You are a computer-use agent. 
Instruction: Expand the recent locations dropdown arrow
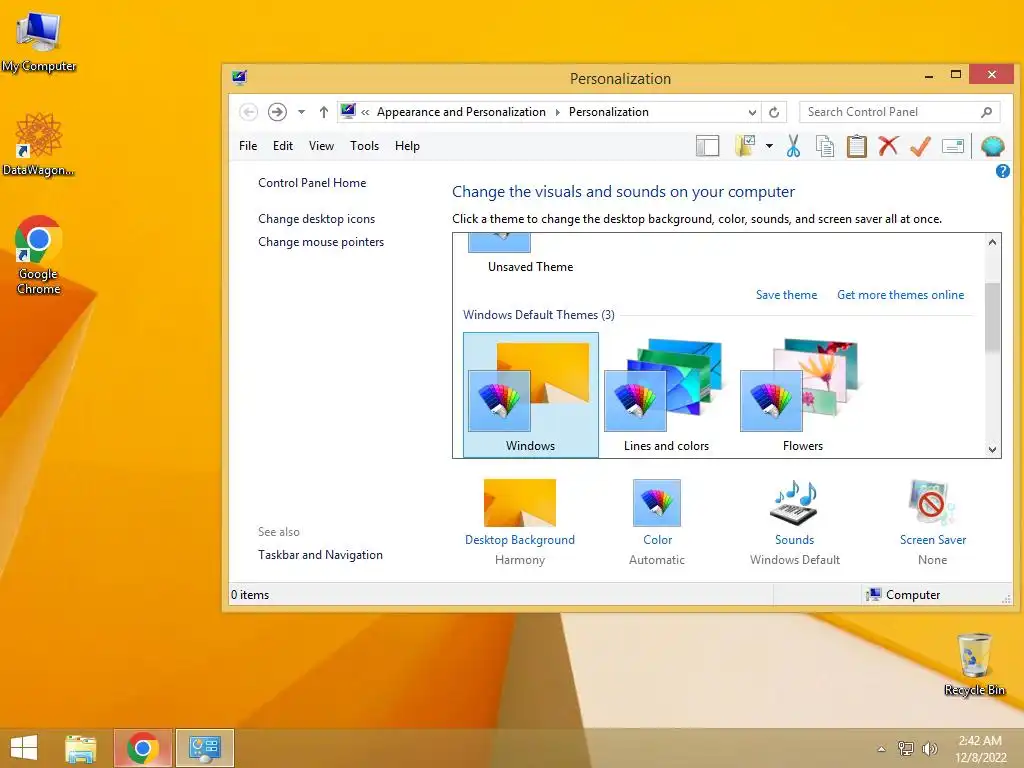click(x=301, y=112)
